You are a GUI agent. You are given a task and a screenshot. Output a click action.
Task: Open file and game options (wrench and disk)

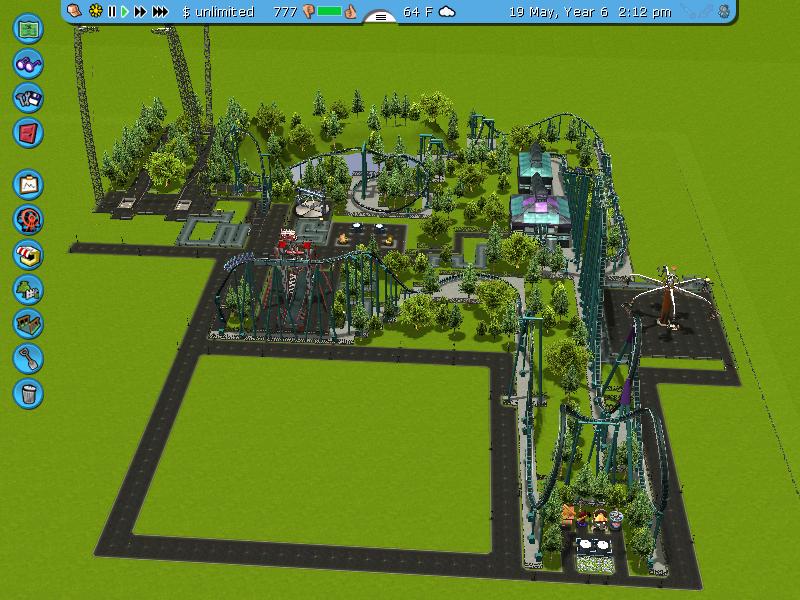point(28,98)
